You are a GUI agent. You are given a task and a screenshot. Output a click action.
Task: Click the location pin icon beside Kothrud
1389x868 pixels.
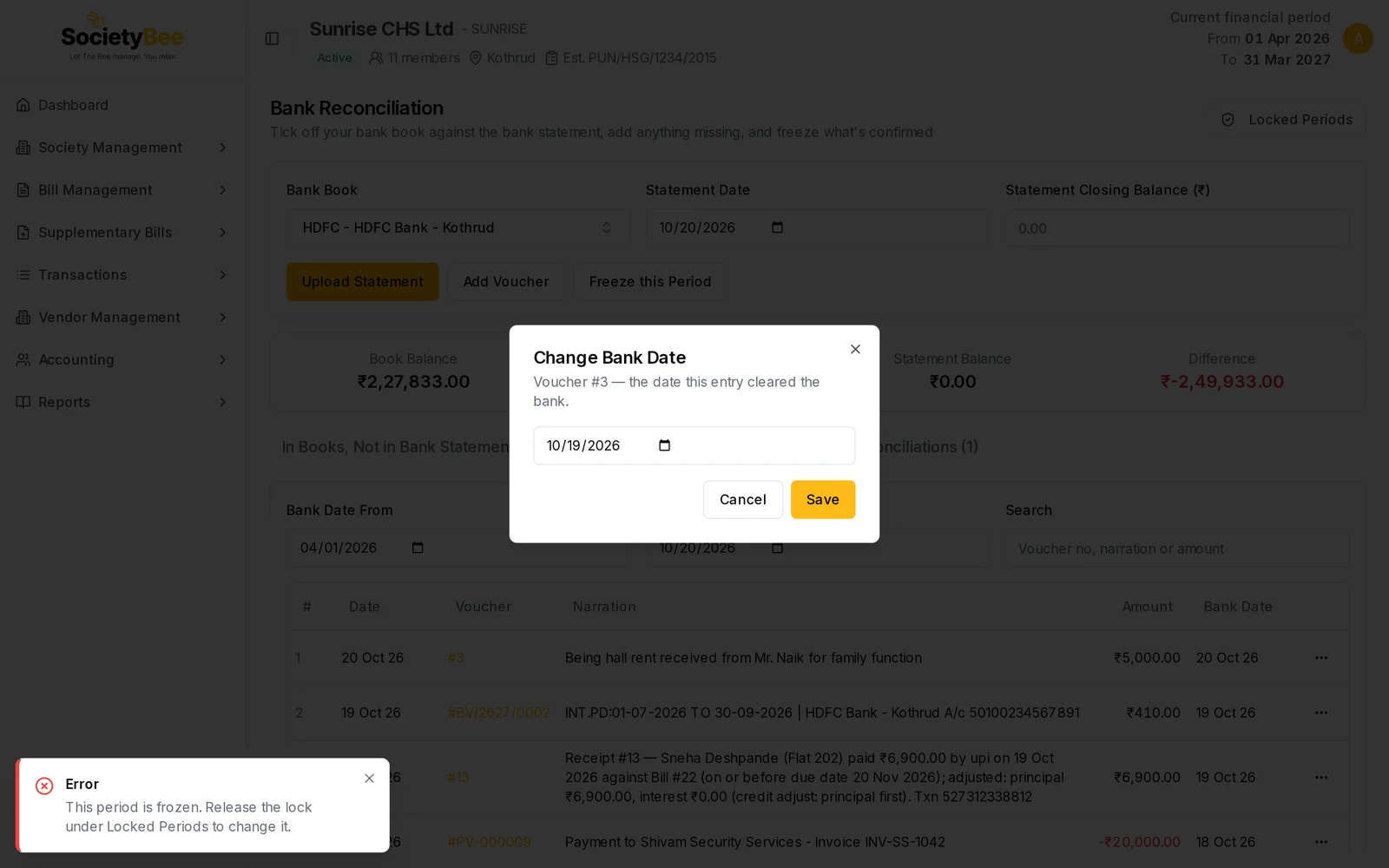(476, 58)
